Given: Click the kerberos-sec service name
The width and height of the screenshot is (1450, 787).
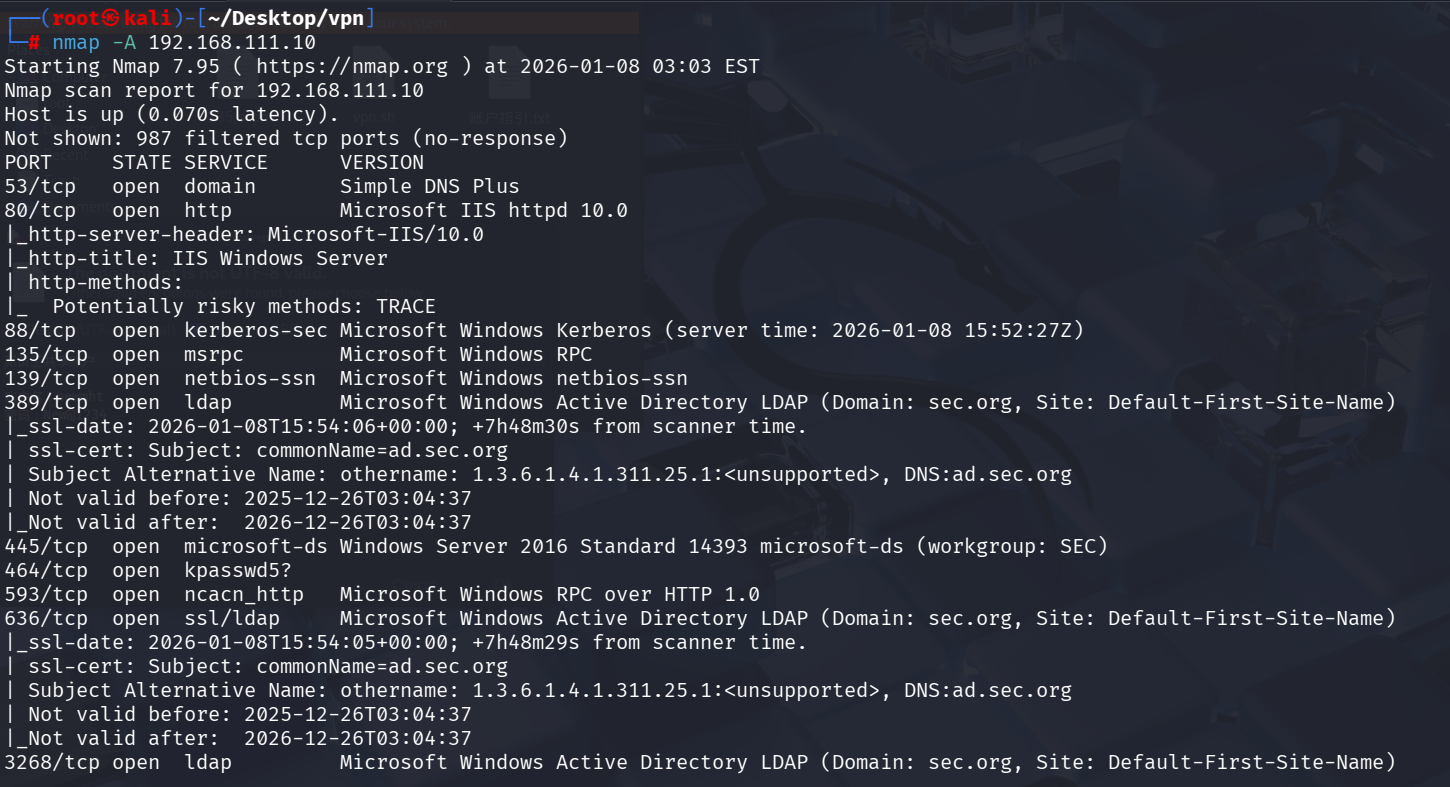Looking at the screenshot, I should click(x=250, y=330).
